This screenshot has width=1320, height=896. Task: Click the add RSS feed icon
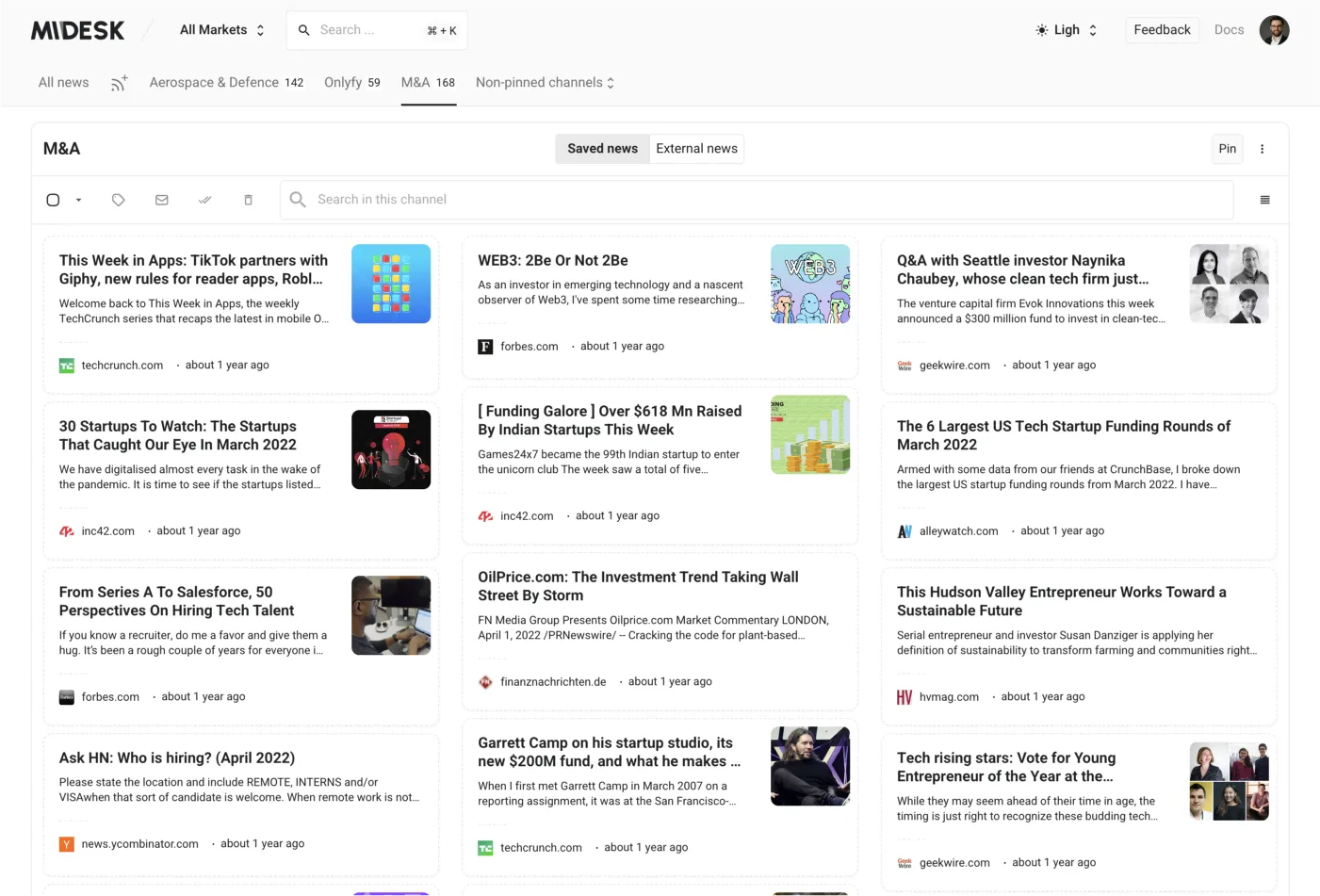pos(119,83)
